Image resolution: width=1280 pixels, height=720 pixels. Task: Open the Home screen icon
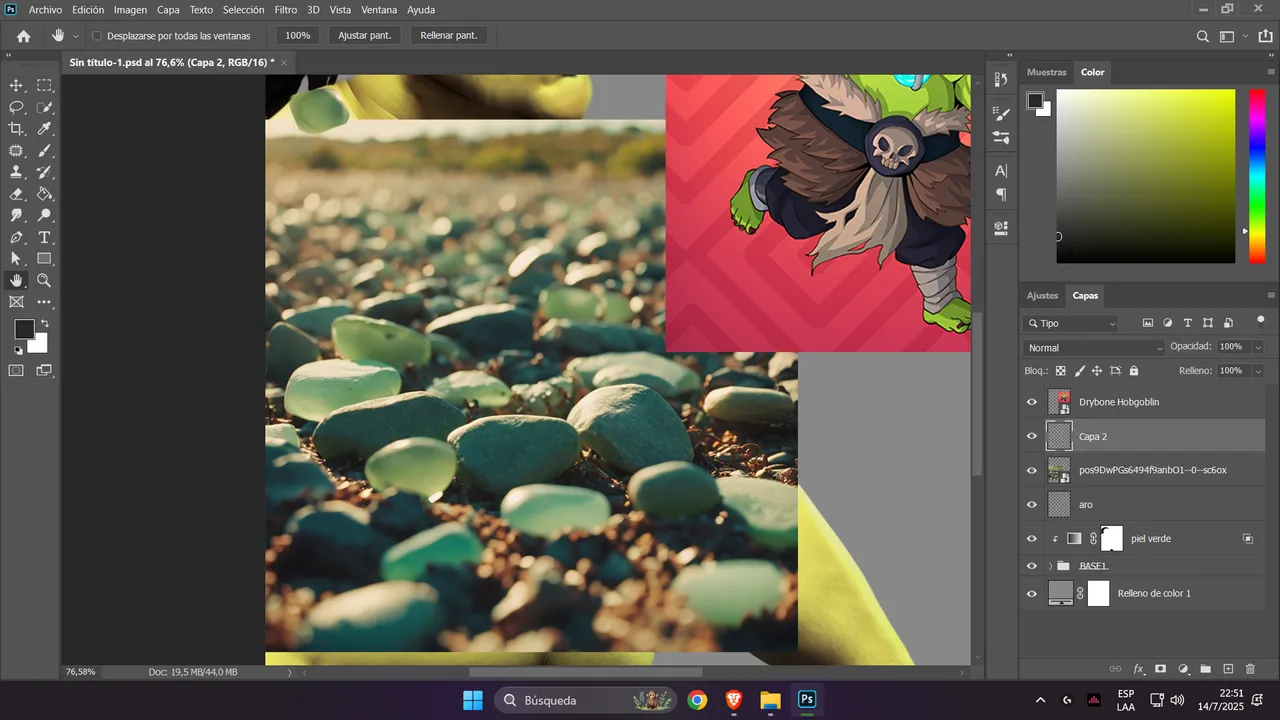click(x=23, y=36)
